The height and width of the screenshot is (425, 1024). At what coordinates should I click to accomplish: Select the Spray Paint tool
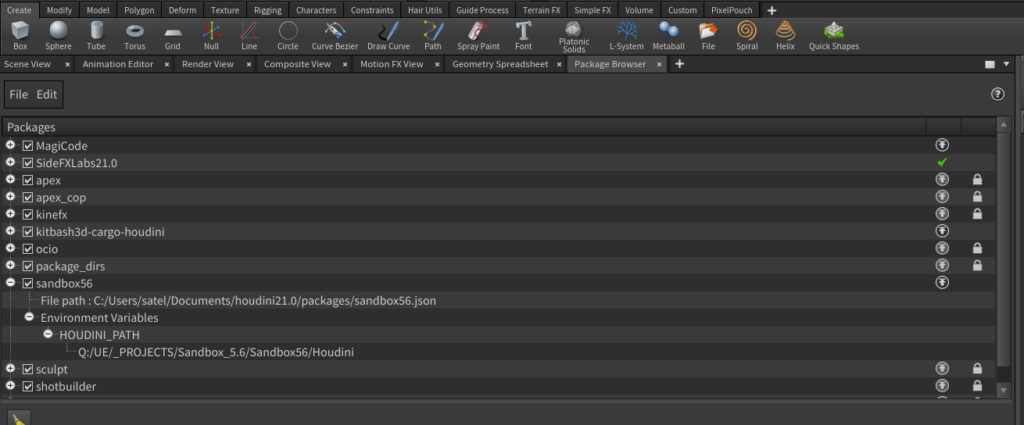coord(479,35)
